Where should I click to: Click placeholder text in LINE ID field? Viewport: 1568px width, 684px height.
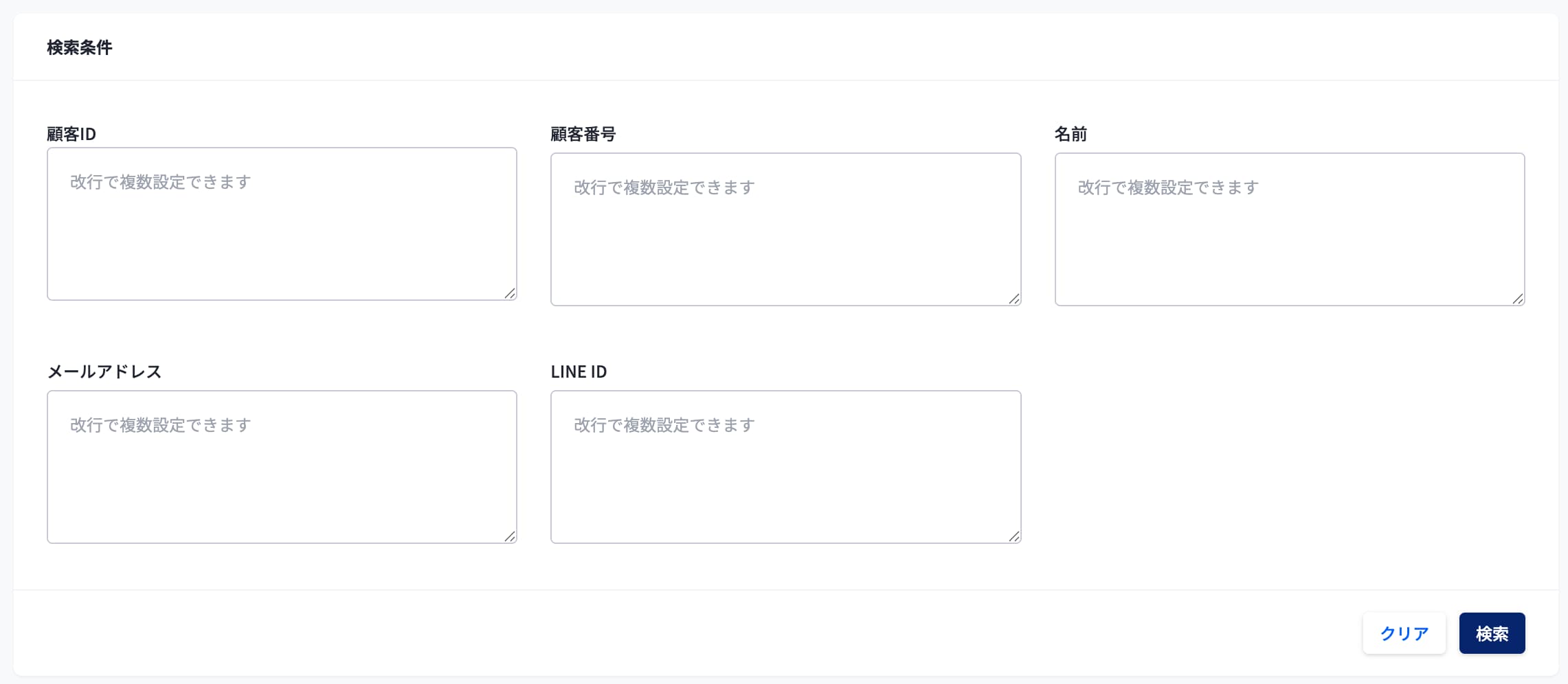pos(664,425)
